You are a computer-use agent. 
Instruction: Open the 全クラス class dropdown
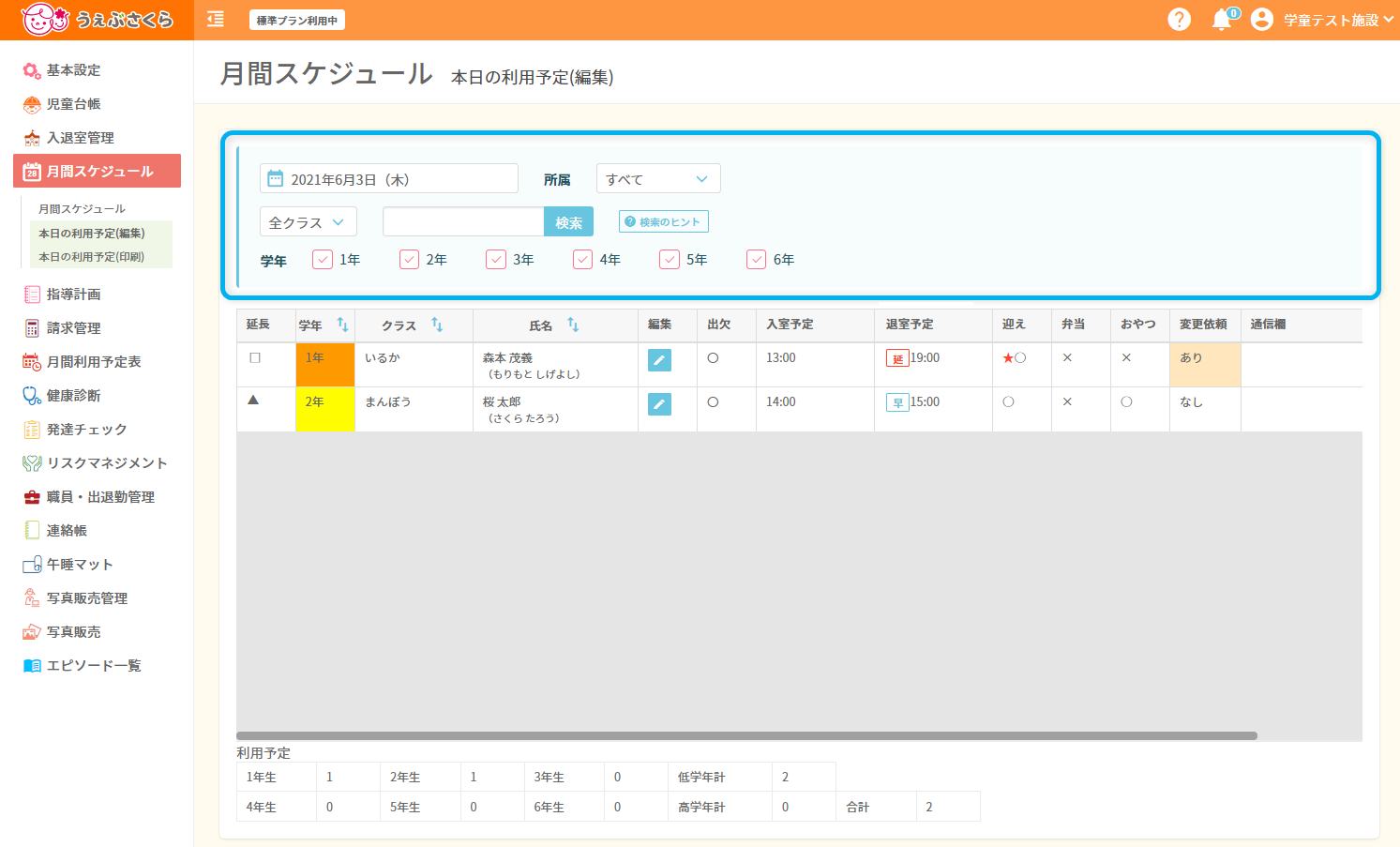pos(308,221)
